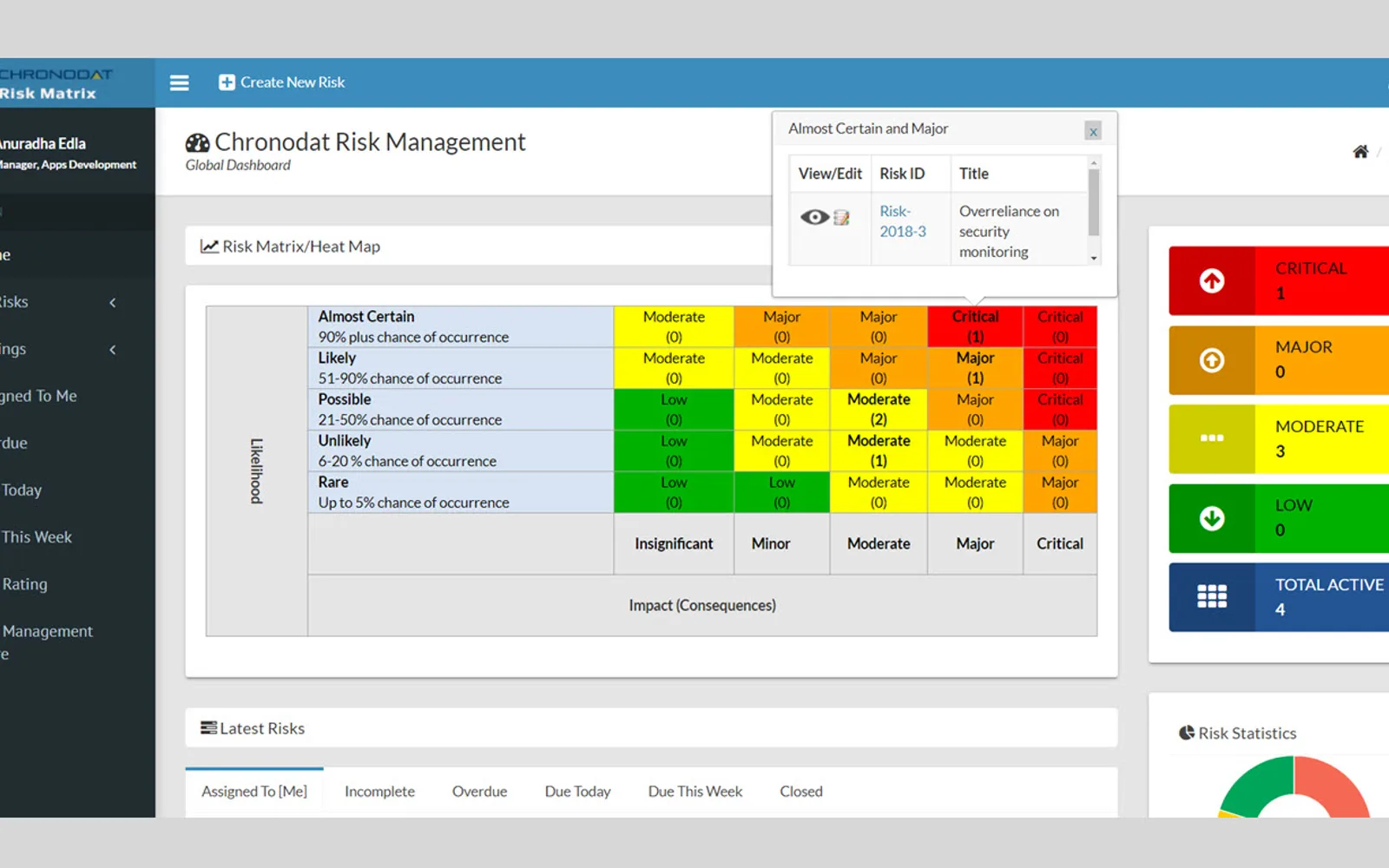Open the Assigned To [Me] tab
Image resolution: width=1389 pixels, height=868 pixels.
pos(254,792)
